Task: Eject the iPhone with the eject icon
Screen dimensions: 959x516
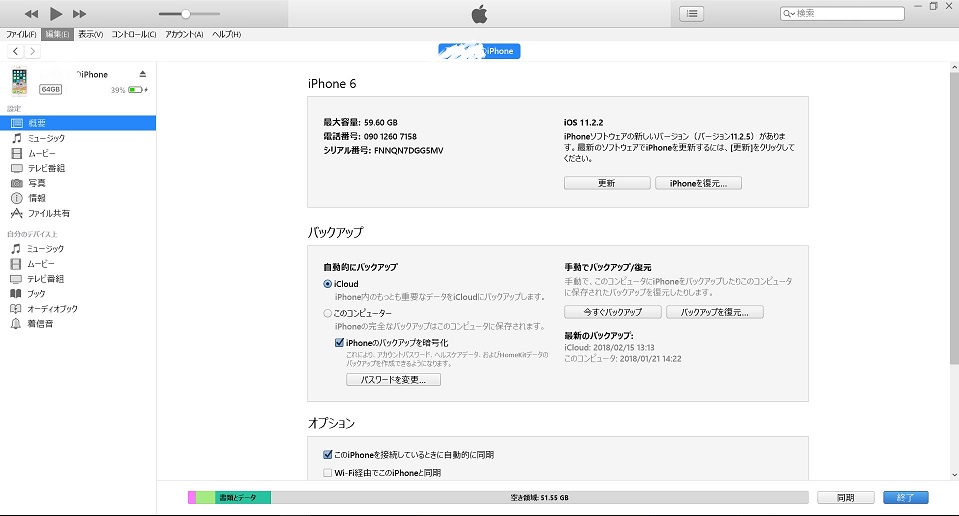Action: point(143,74)
